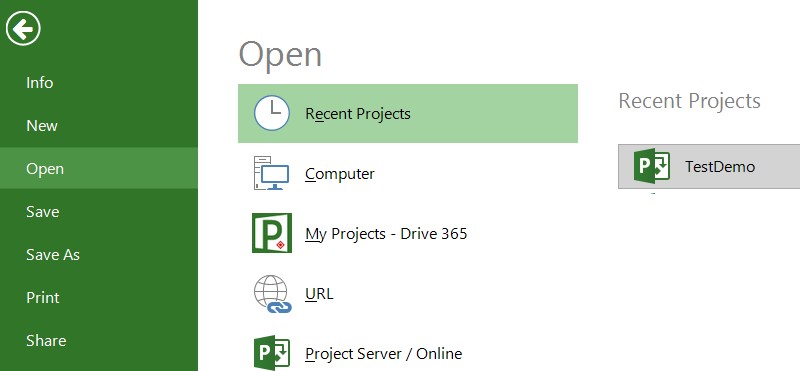Screen dimensions: 800x371
Task: Select the Computer location label
Action: pyautogui.click(x=340, y=174)
